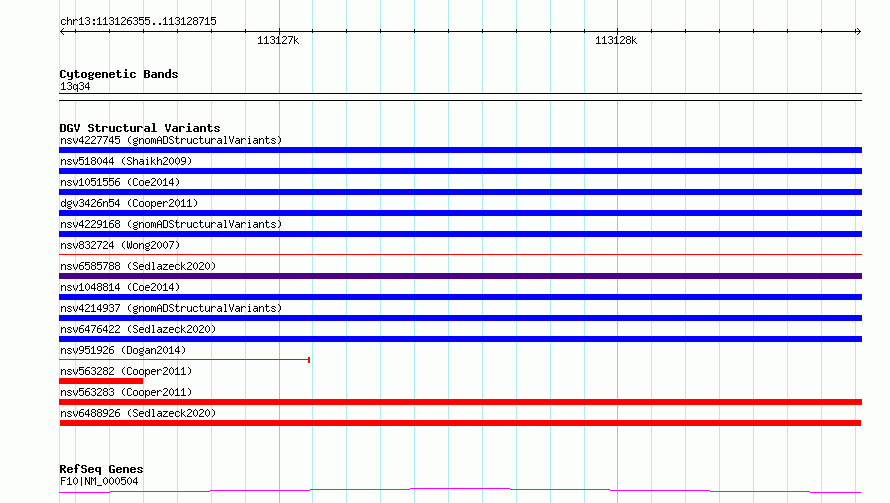Image resolution: width=890 pixels, height=503 pixels.
Task: Click nsv6585788 (Sedlazeck2020) label
Action: tap(138, 266)
